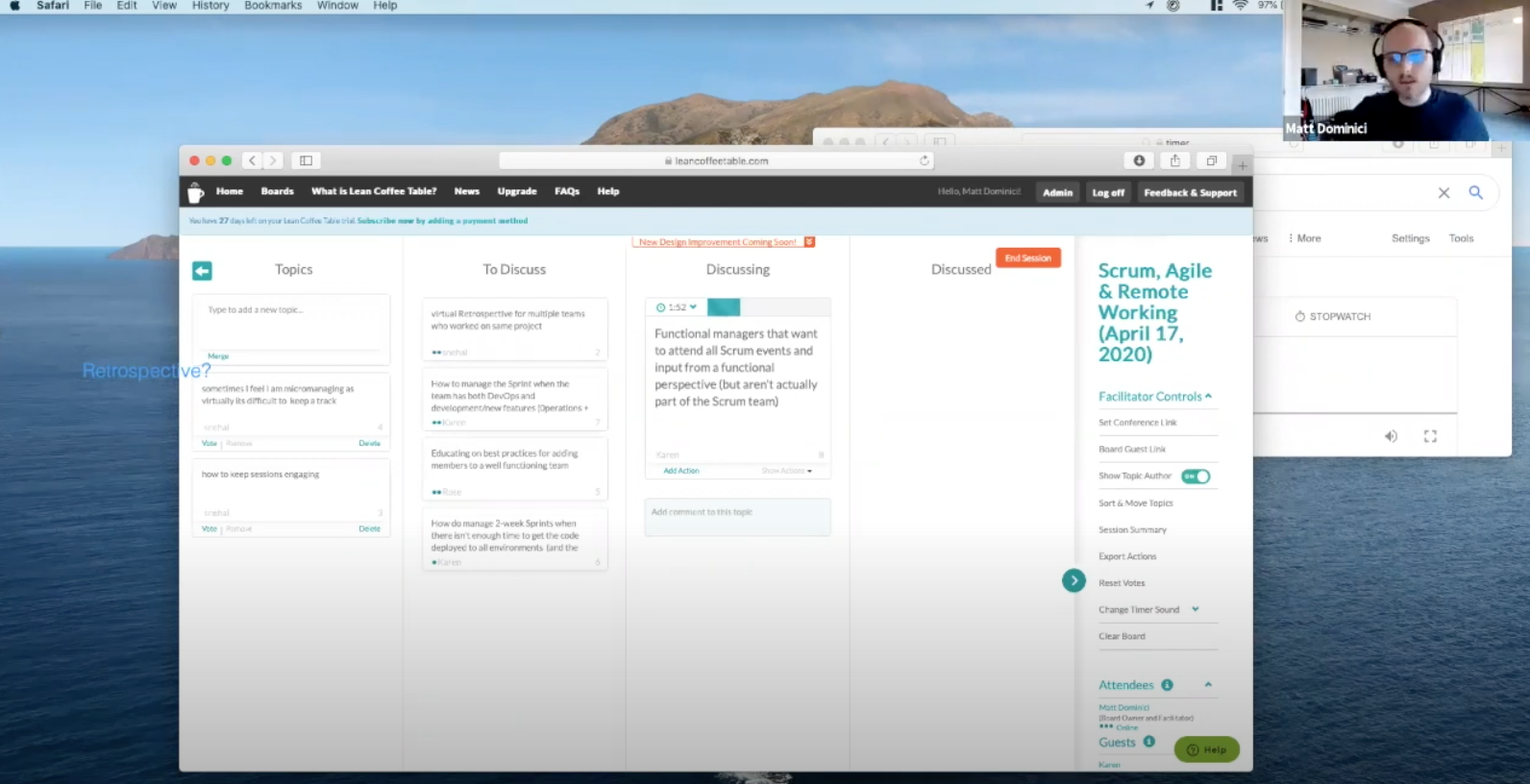Viewport: 1530px width, 784px height.
Task: Click the teal round arrow collapsing sidebar
Action: pos(1073,580)
